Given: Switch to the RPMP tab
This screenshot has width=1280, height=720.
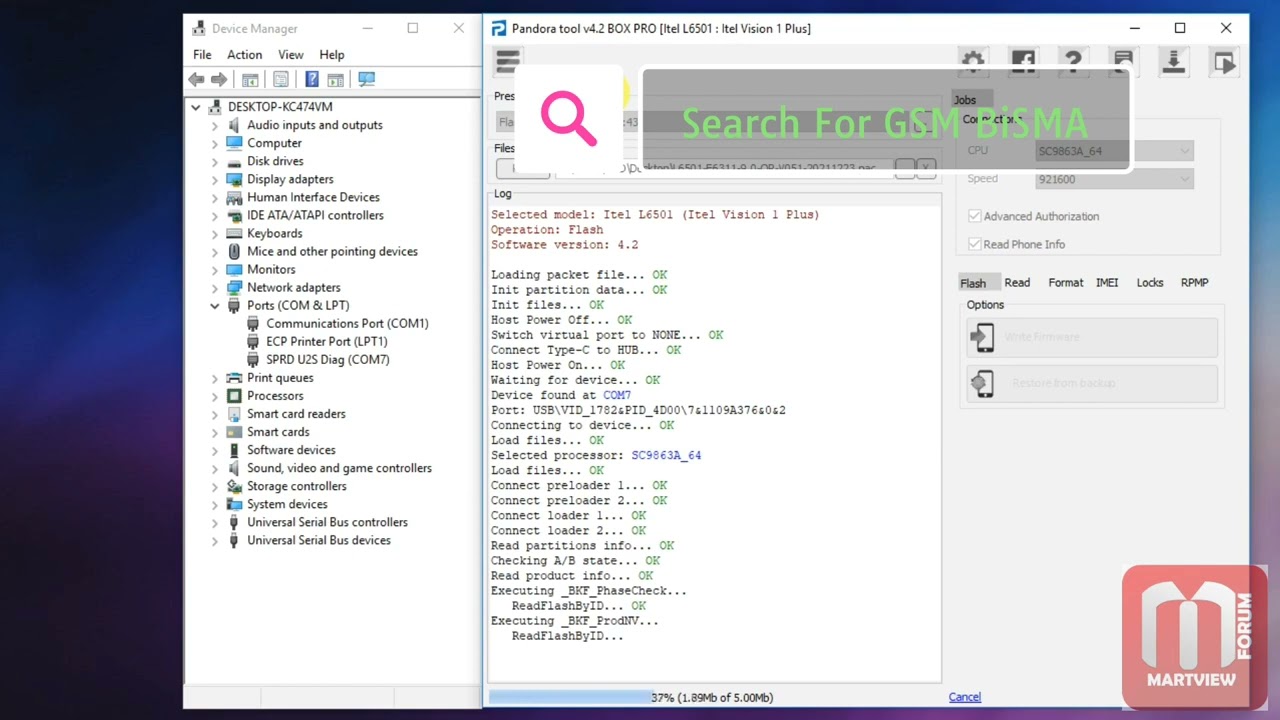Looking at the screenshot, I should tap(1195, 283).
